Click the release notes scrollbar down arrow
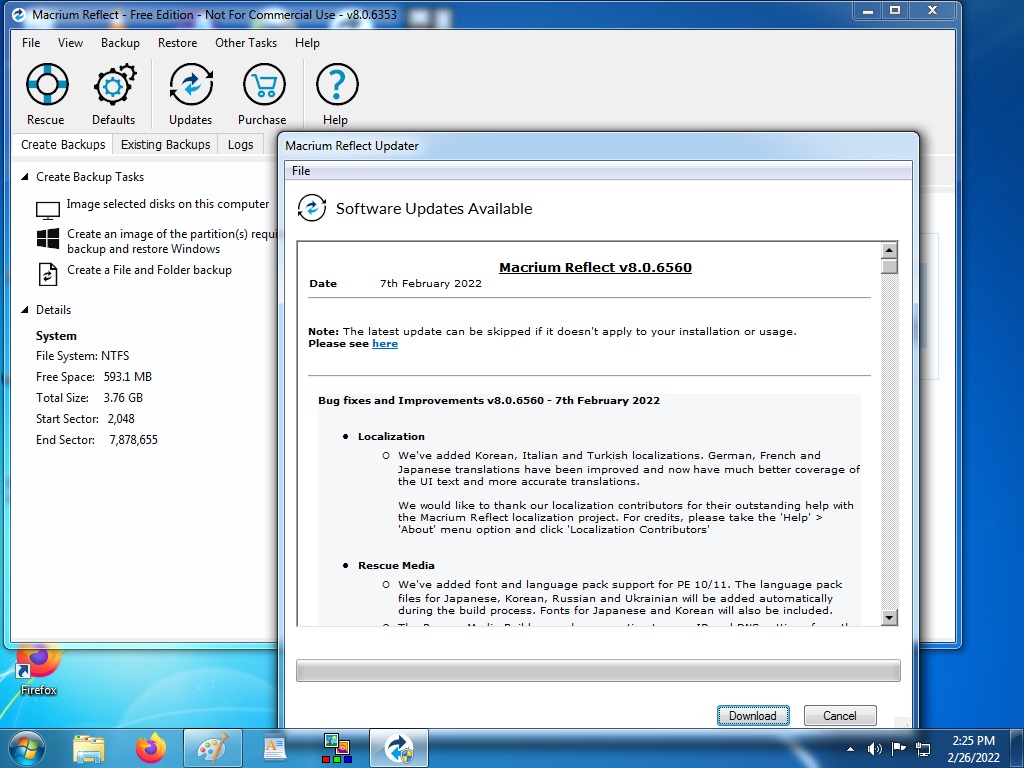The height and width of the screenshot is (768, 1024). pyautogui.click(x=889, y=617)
